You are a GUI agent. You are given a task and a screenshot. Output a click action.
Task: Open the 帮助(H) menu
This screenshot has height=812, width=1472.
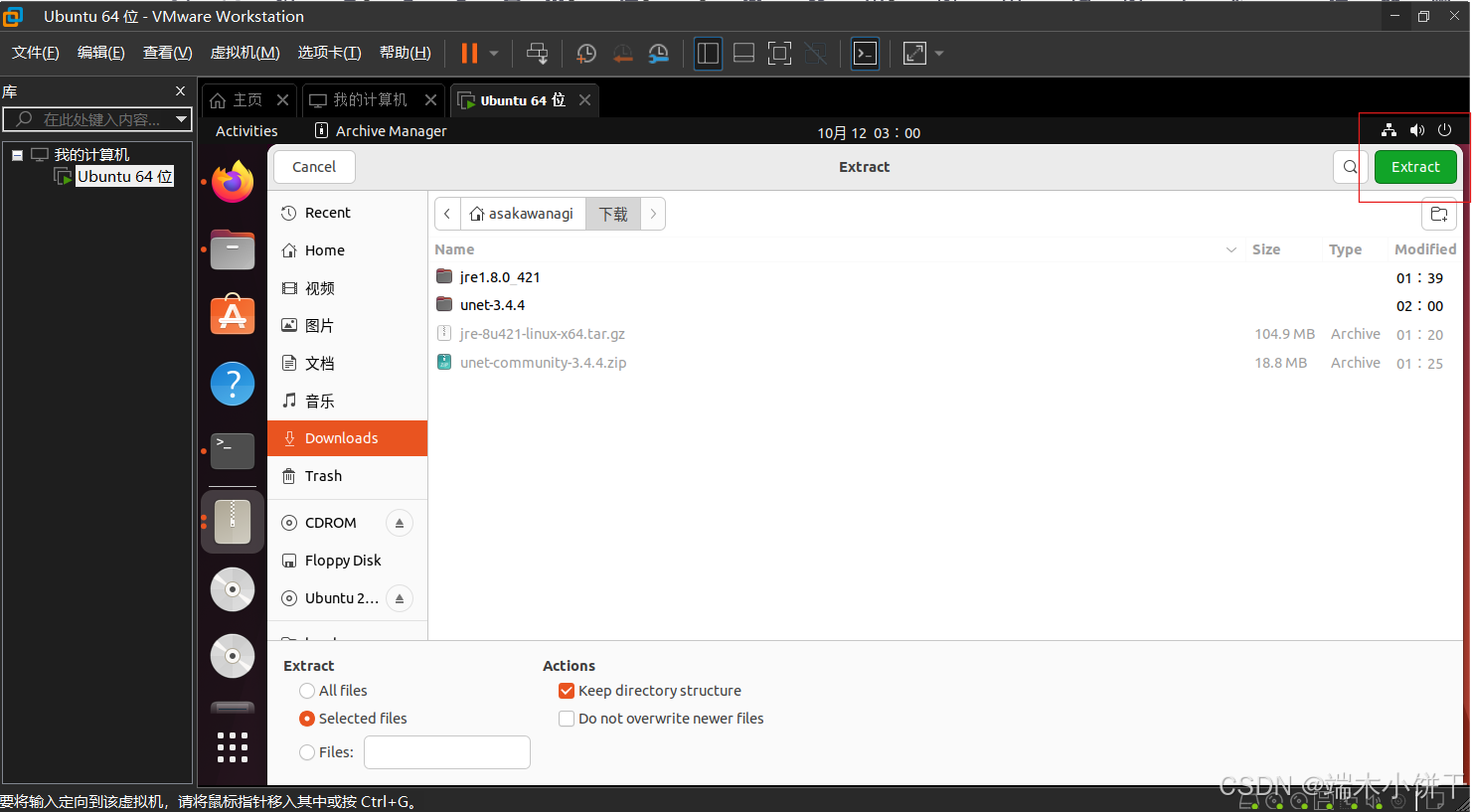(x=406, y=53)
